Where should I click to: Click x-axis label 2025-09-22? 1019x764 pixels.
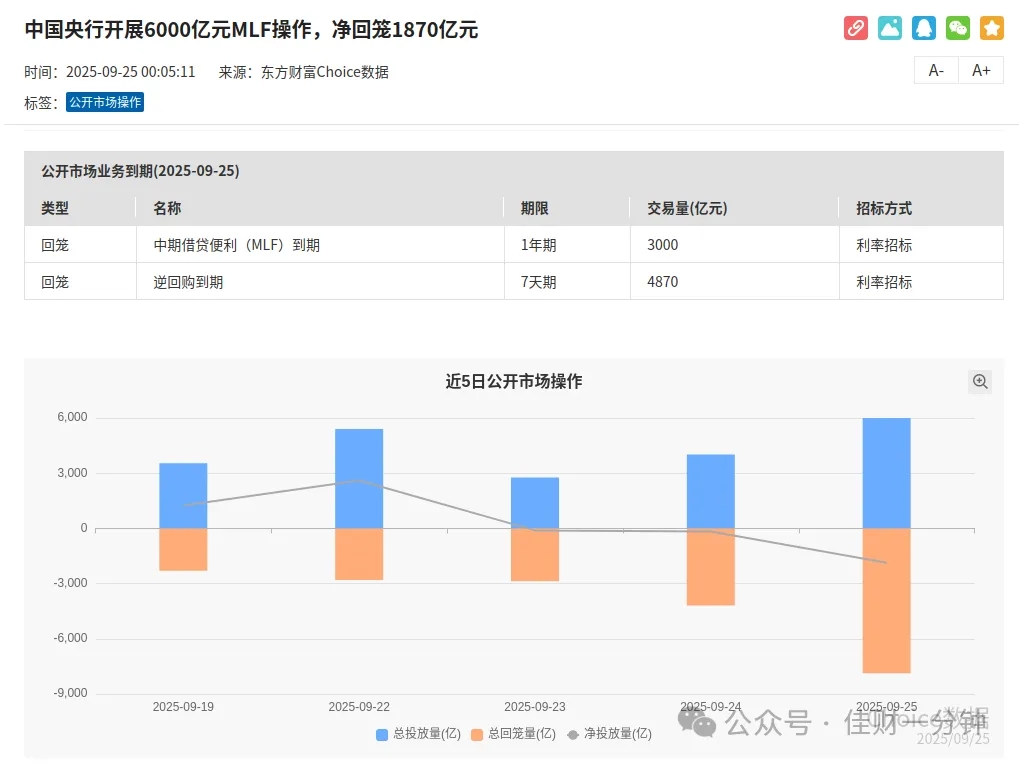pyautogui.click(x=359, y=707)
